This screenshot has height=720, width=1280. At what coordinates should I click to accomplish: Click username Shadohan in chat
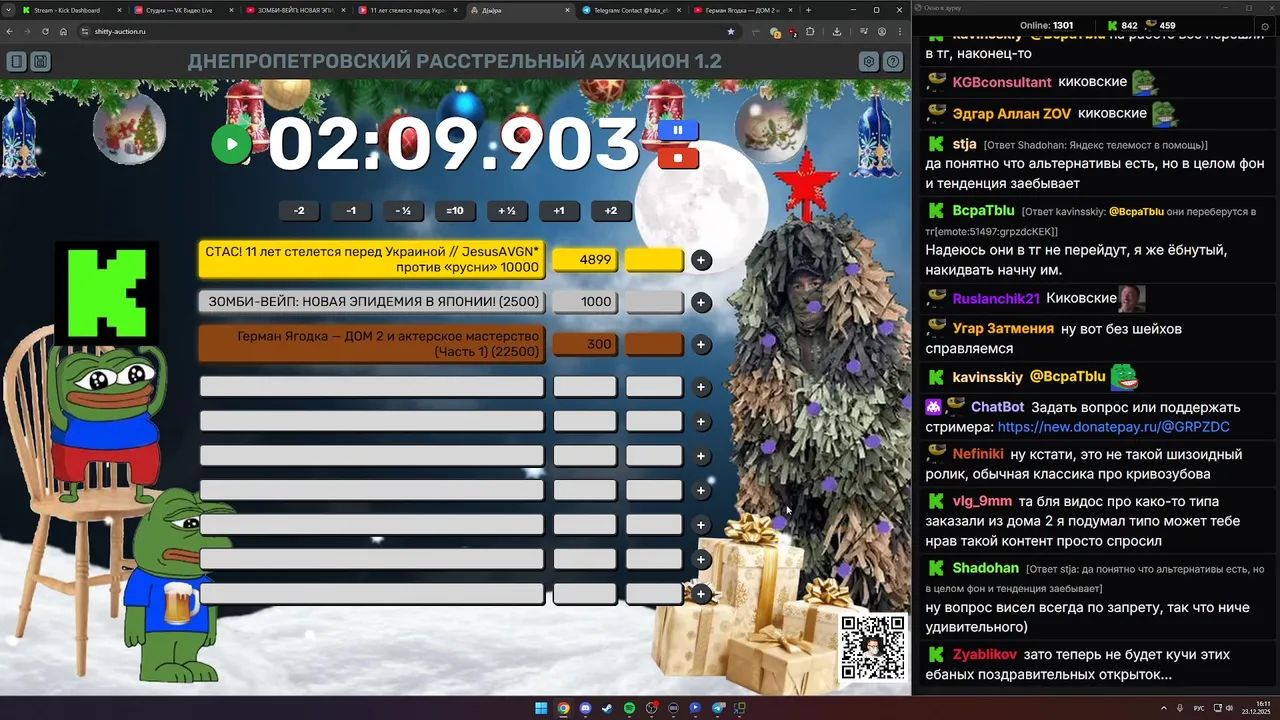coord(985,568)
